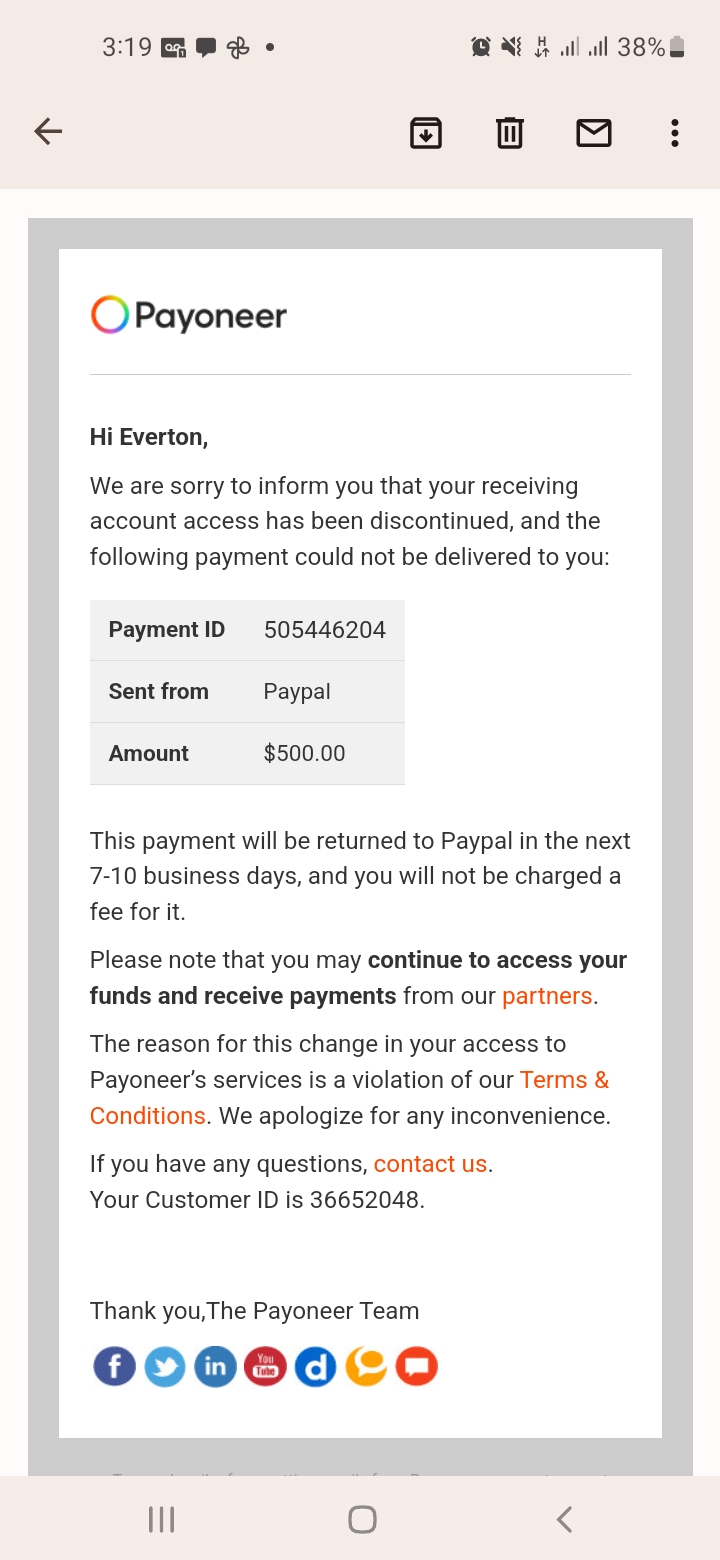Tap the Payoneer logo
This screenshot has height=1560, width=720.
click(189, 316)
